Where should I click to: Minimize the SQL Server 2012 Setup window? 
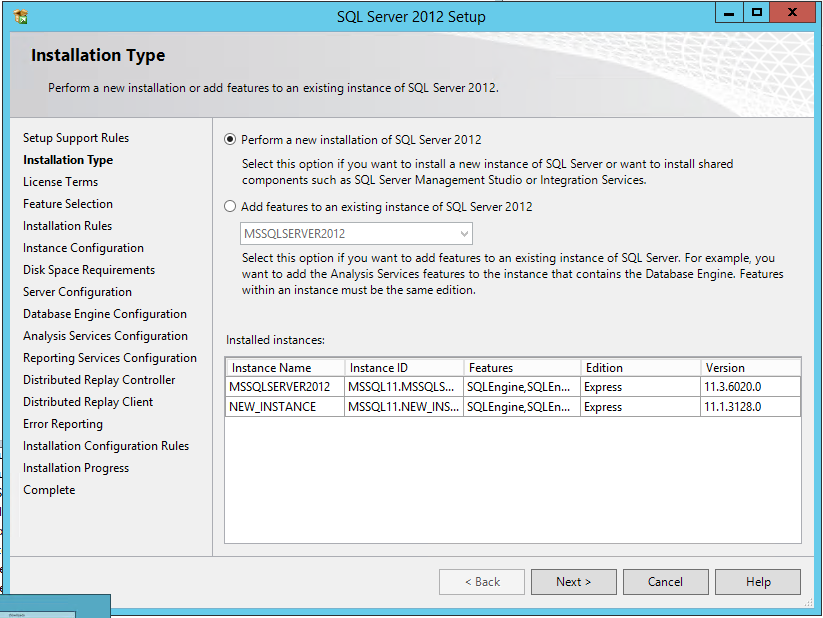click(727, 13)
